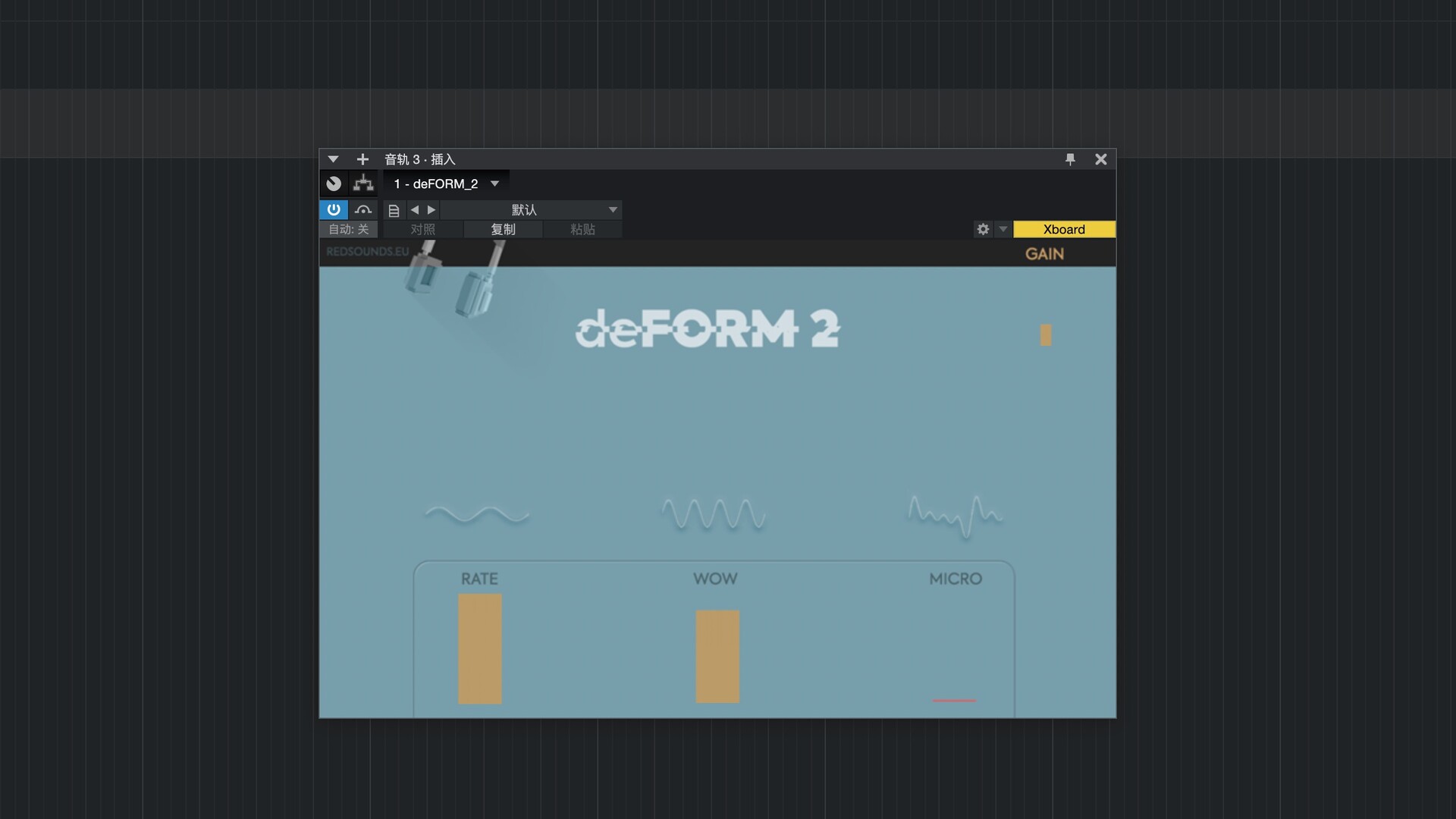Click the MICRO slider red line
The image size is (1456, 819).
[x=955, y=701]
